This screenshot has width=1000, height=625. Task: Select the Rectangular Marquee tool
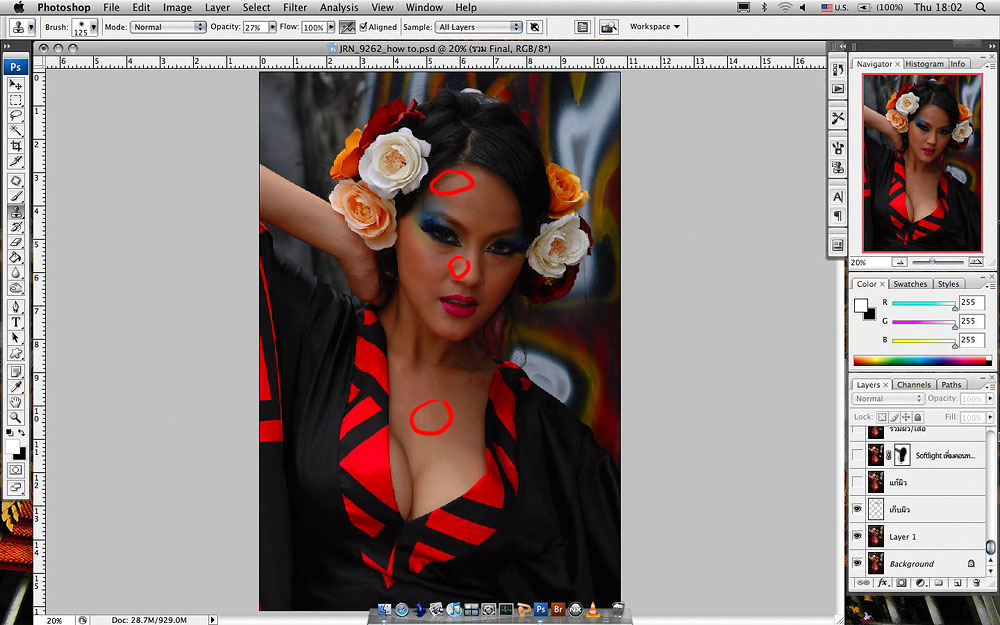click(x=15, y=100)
